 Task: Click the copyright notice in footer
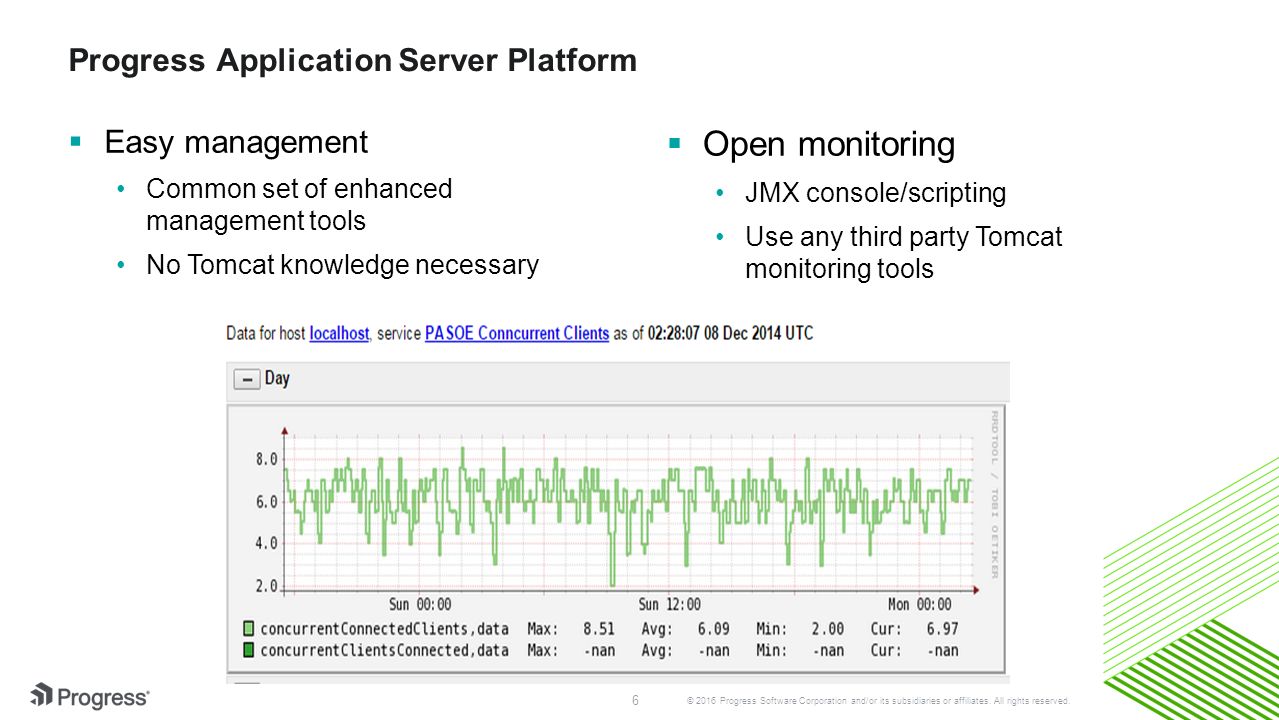[x=879, y=700]
